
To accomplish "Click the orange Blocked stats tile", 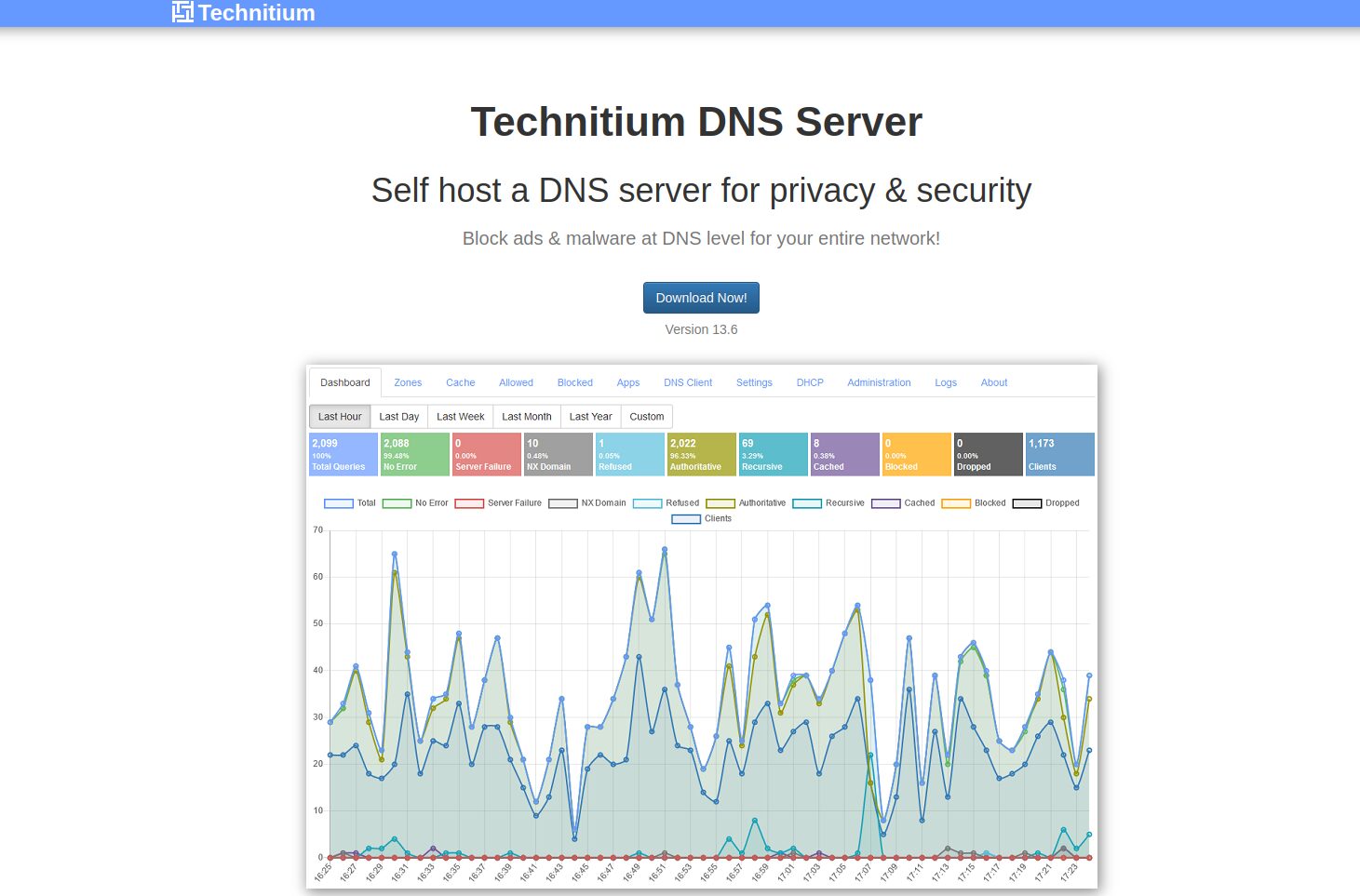I will 917,454.
